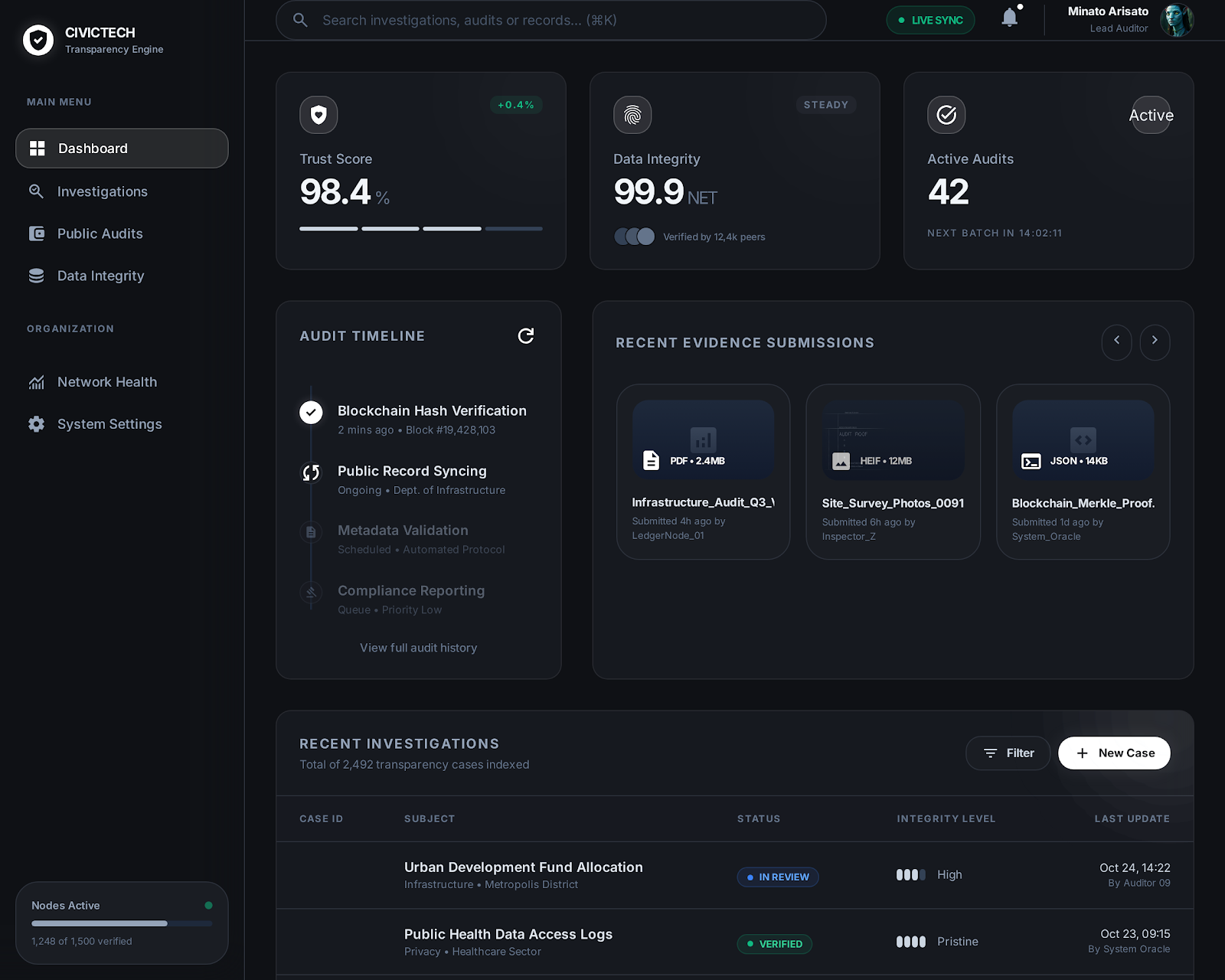Click the Data Integrity fingerprint icon
Viewport: 1225px width, 980px height.
pyautogui.click(x=632, y=115)
